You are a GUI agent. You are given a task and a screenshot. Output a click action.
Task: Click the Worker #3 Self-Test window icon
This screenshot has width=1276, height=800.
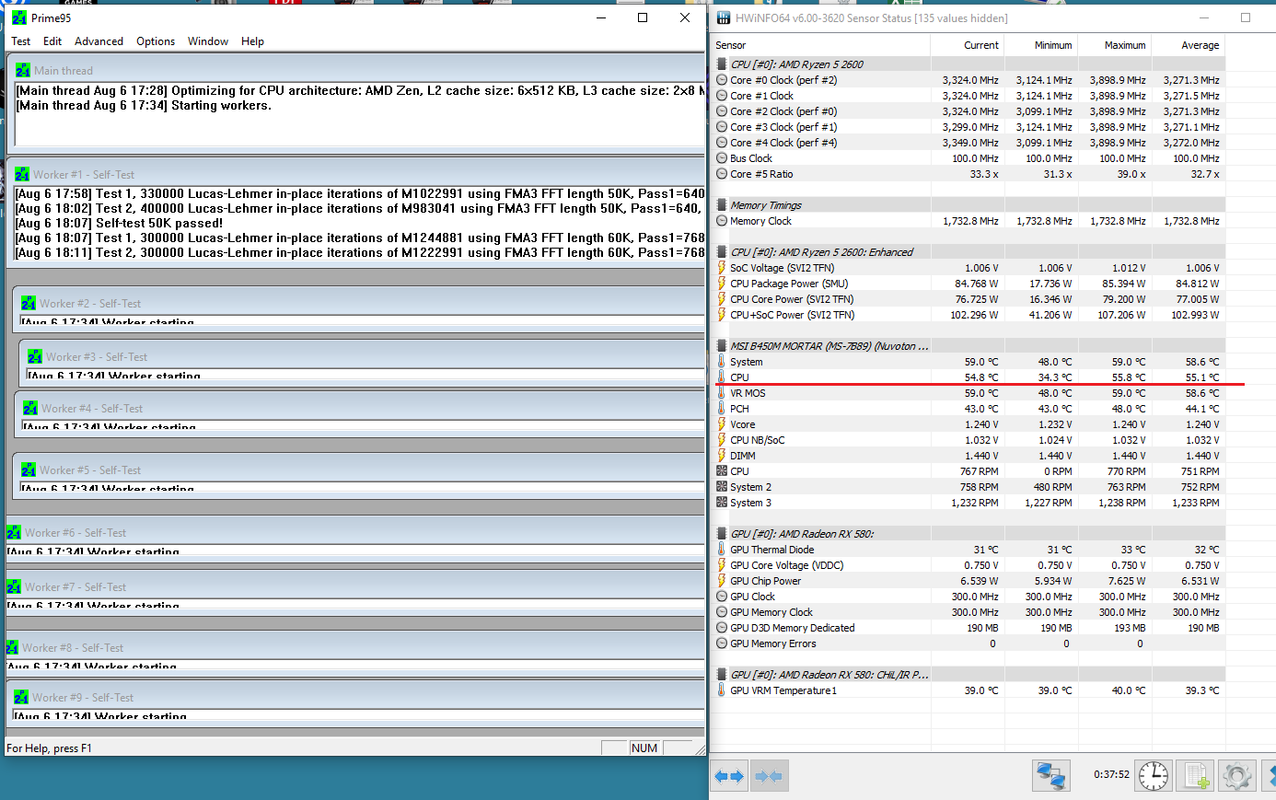pyautogui.click(x=34, y=356)
